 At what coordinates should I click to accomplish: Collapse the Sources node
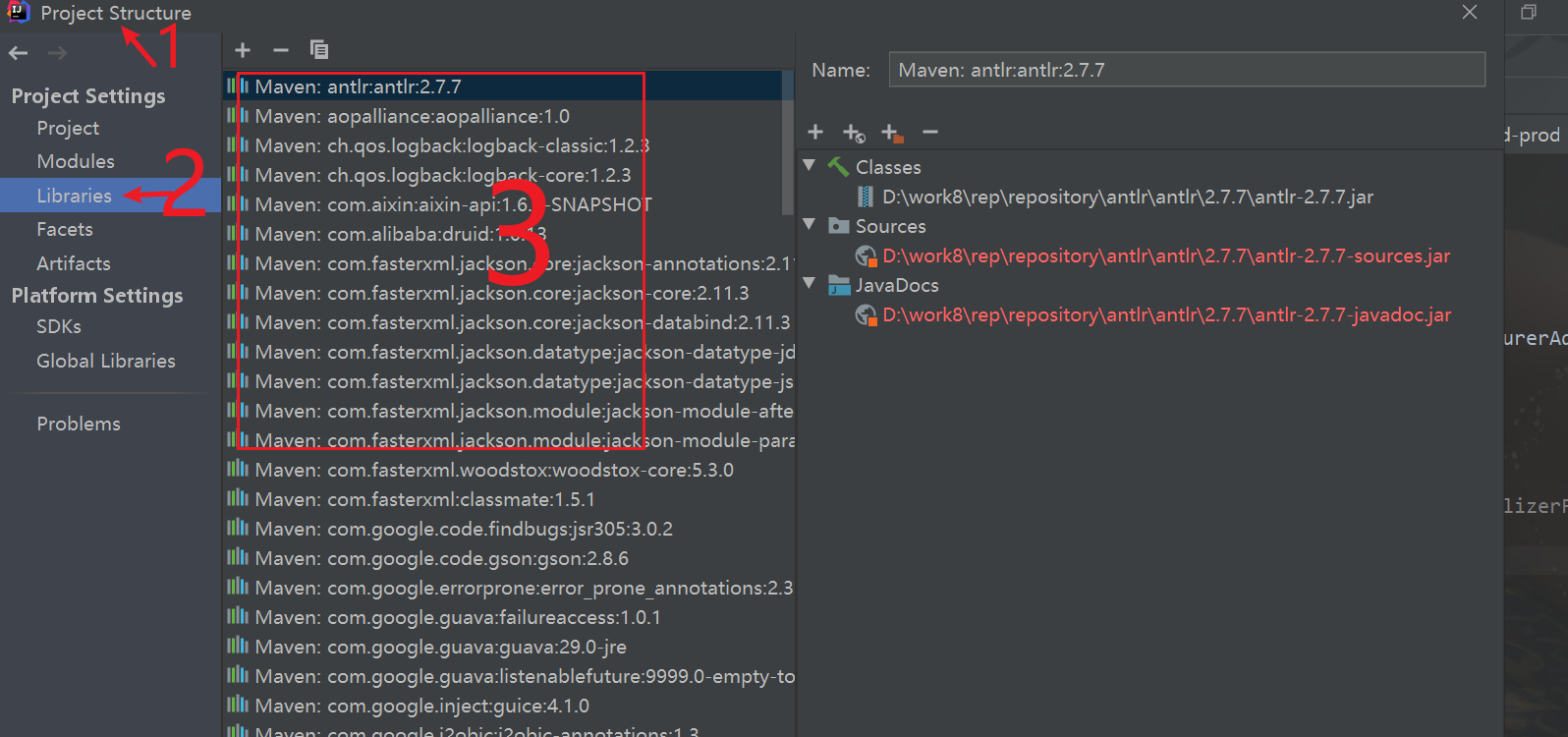(x=810, y=225)
